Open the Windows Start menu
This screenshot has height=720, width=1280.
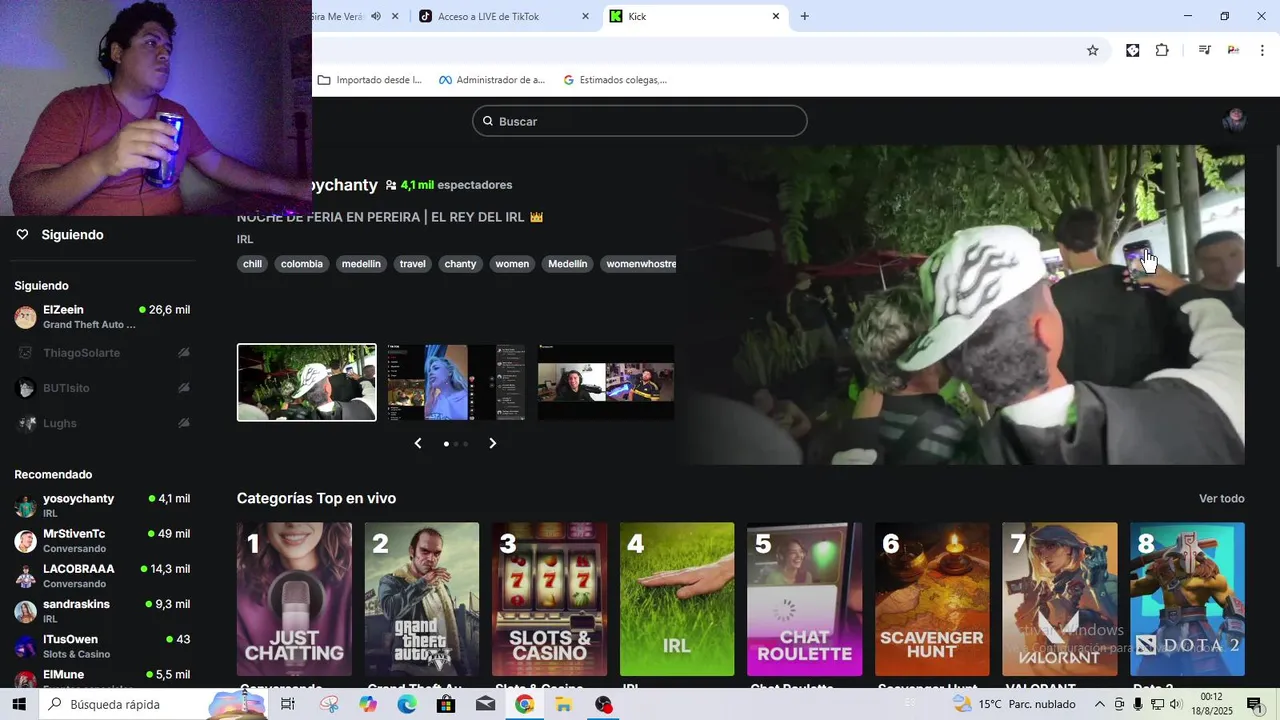[x=19, y=704]
